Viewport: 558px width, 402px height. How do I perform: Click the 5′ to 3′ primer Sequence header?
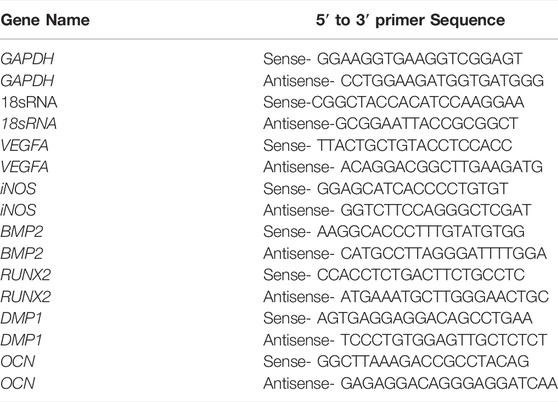pyautogui.click(x=410, y=20)
